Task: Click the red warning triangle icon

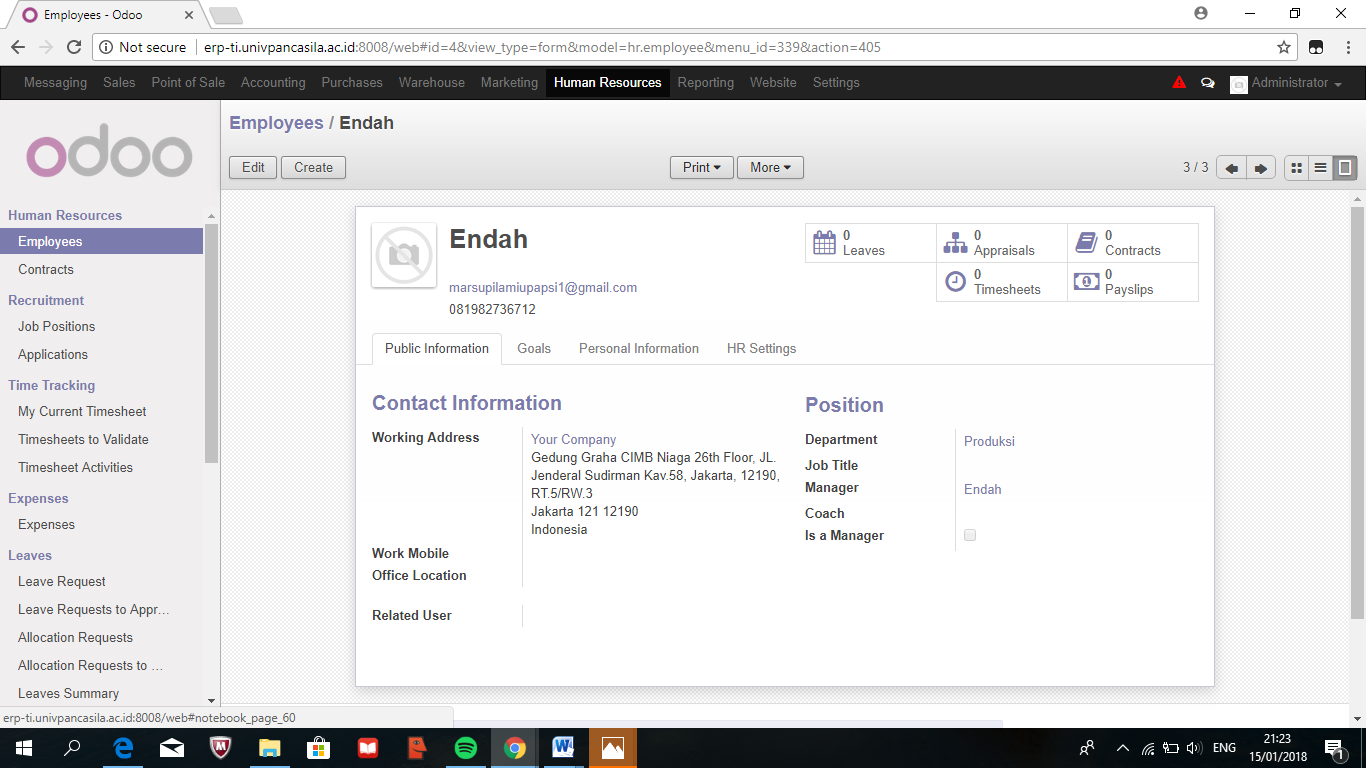Action: [x=1179, y=83]
